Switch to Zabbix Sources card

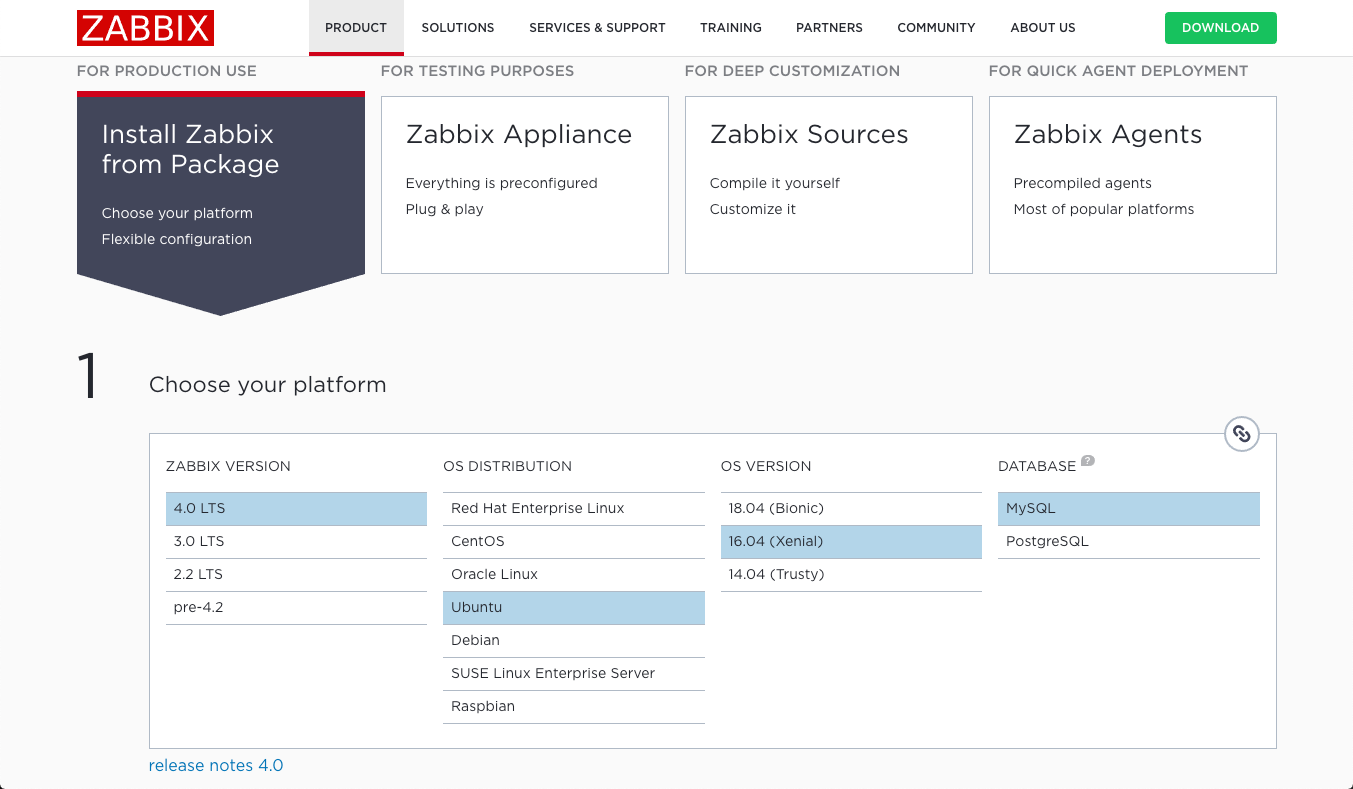pyautogui.click(x=828, y=185)
